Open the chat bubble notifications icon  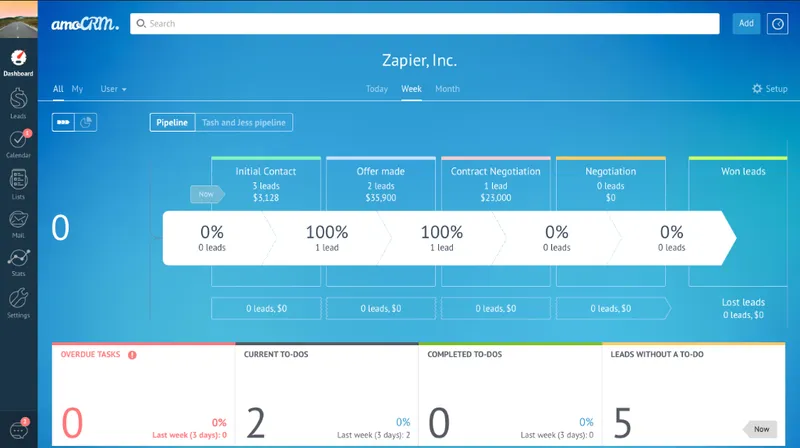click(19, 430)
